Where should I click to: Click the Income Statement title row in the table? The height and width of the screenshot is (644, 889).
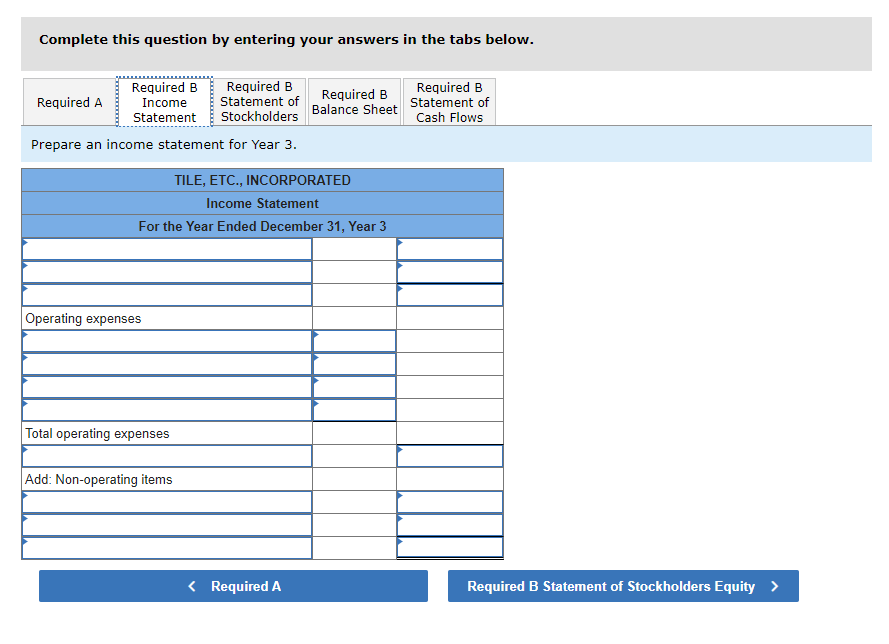[263, 204]
